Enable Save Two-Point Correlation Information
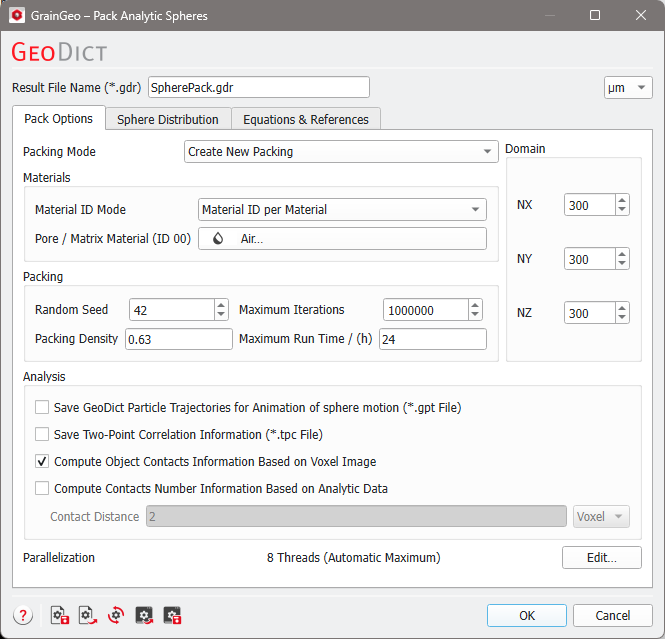The image size is (665, 639). 42,435
